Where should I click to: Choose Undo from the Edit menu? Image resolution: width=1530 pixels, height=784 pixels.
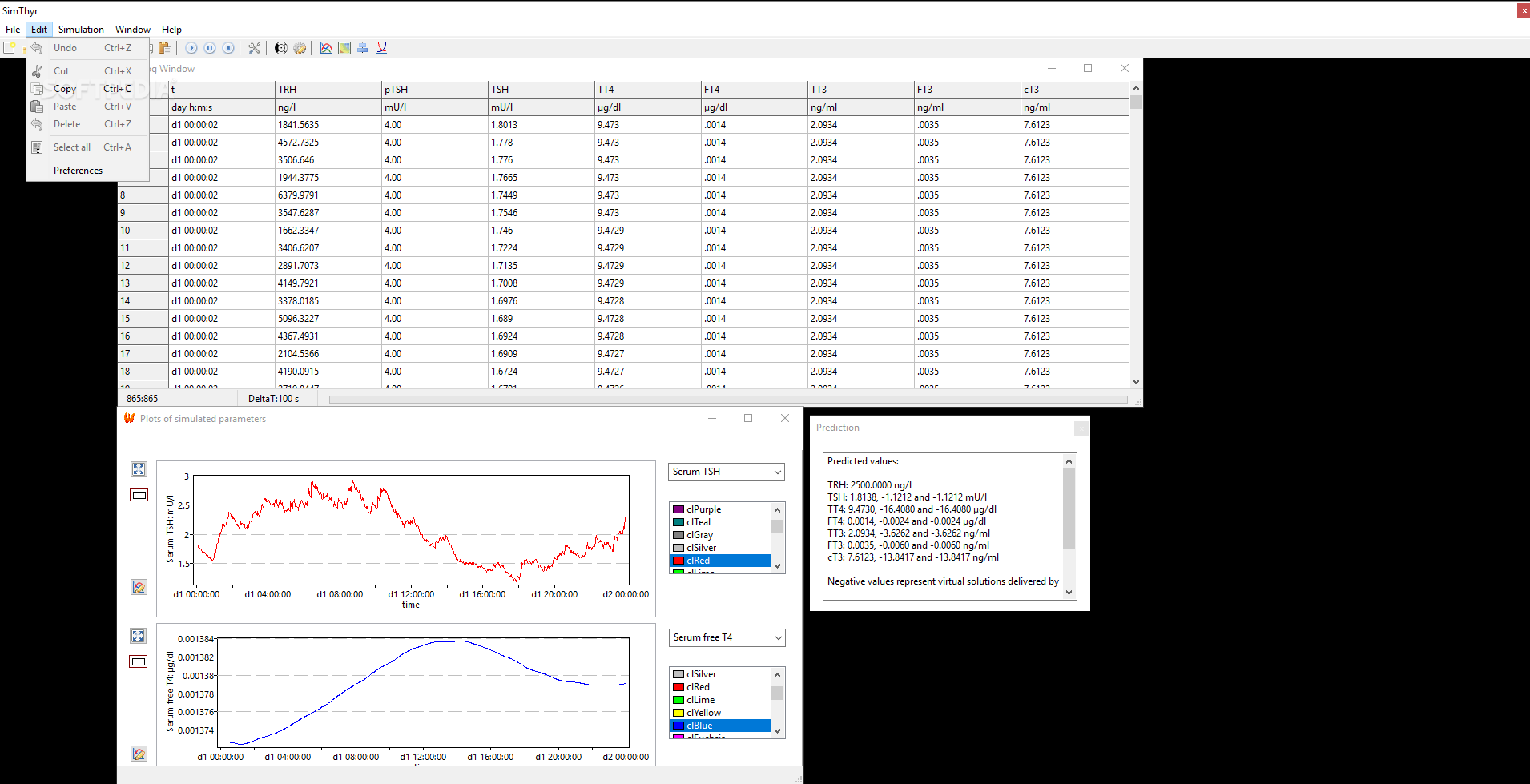click(88, 48)
